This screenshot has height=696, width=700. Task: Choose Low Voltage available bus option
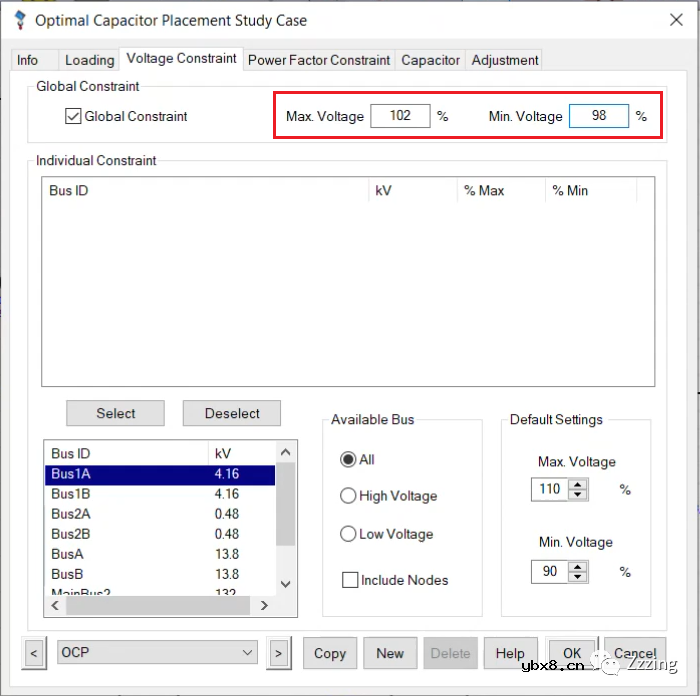(348, 534)
